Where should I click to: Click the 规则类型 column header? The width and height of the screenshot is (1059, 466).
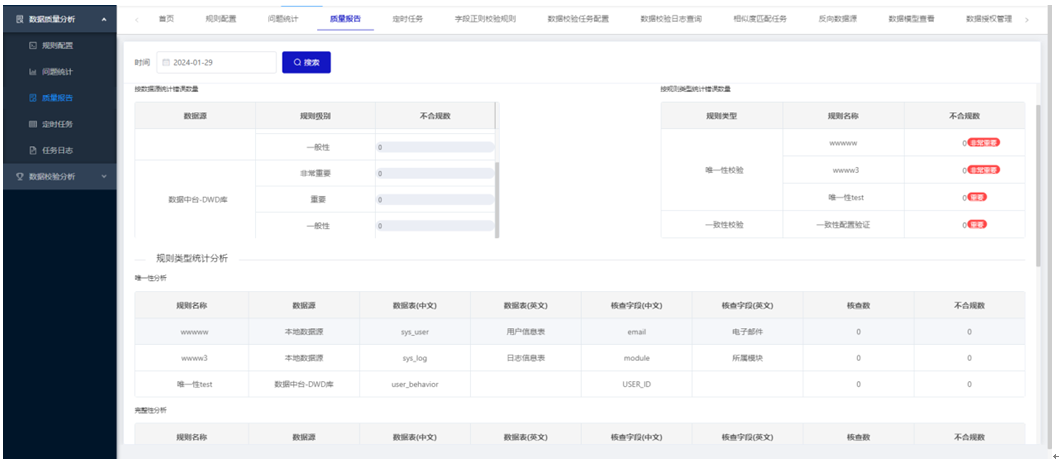pos(721,115)
